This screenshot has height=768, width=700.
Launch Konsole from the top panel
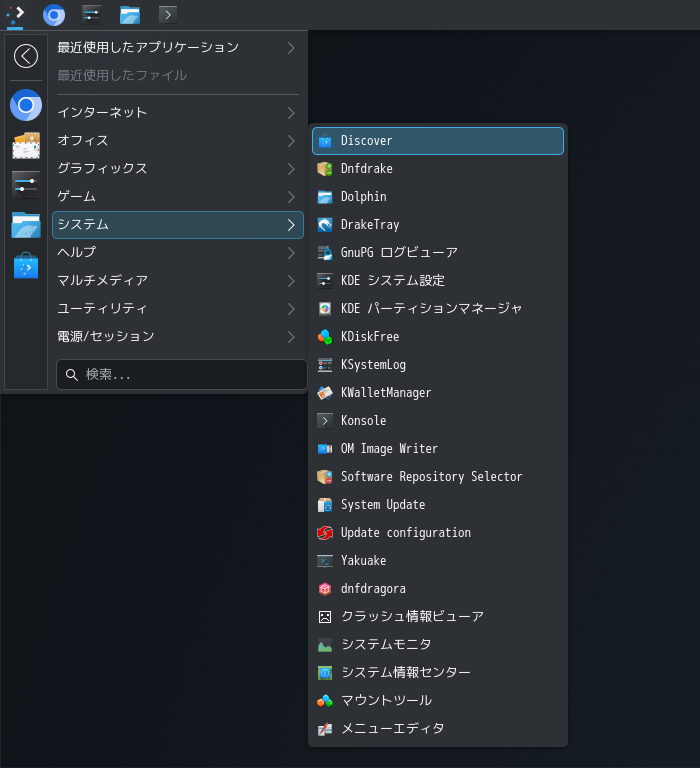click(168, 15)
